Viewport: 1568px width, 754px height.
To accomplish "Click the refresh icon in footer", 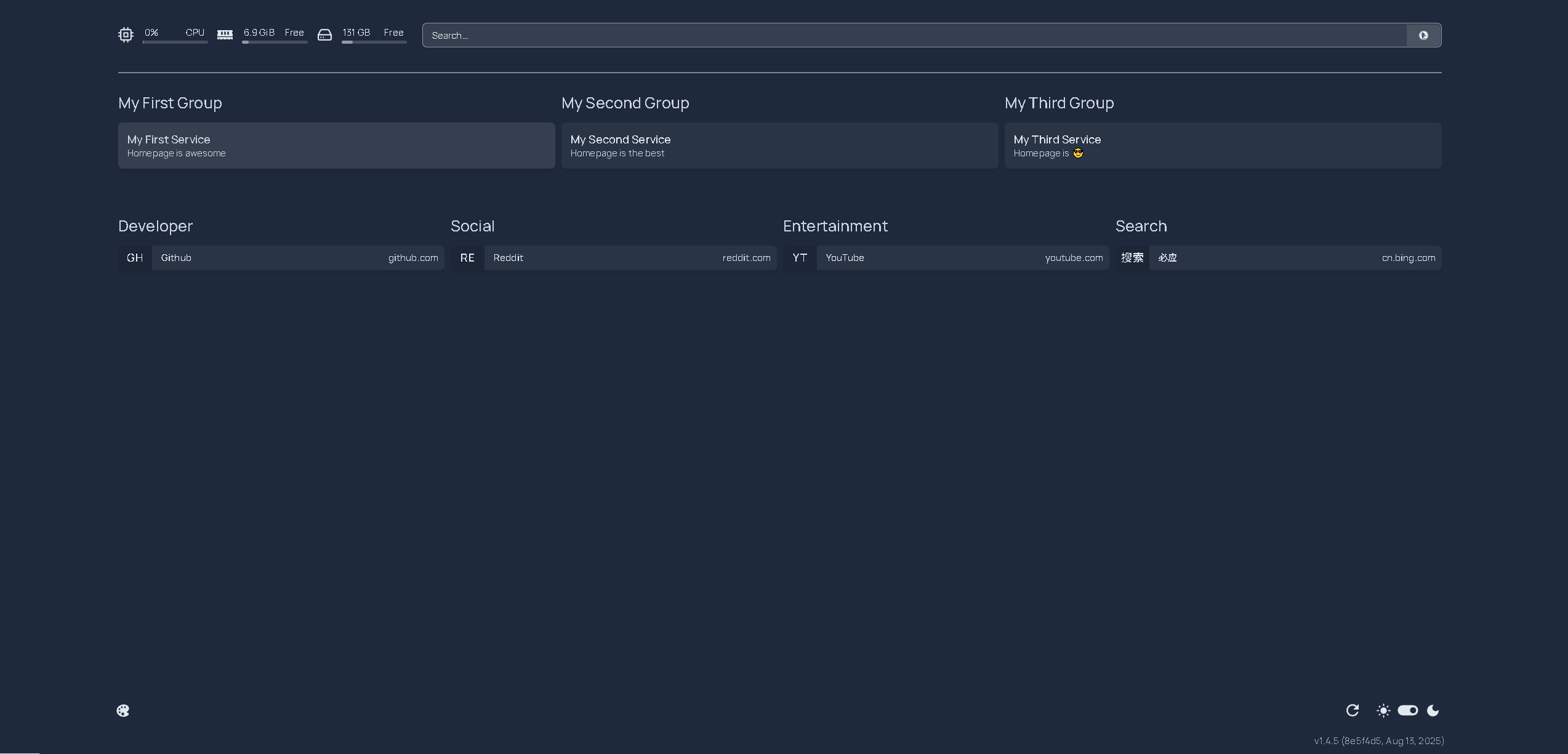I will pos(1353,710).
